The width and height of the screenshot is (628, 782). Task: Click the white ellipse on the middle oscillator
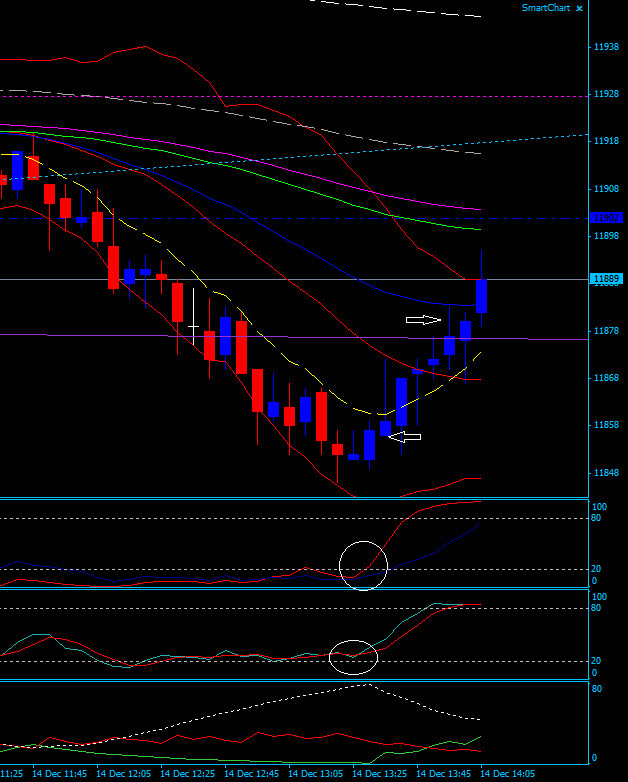[353, 657]
